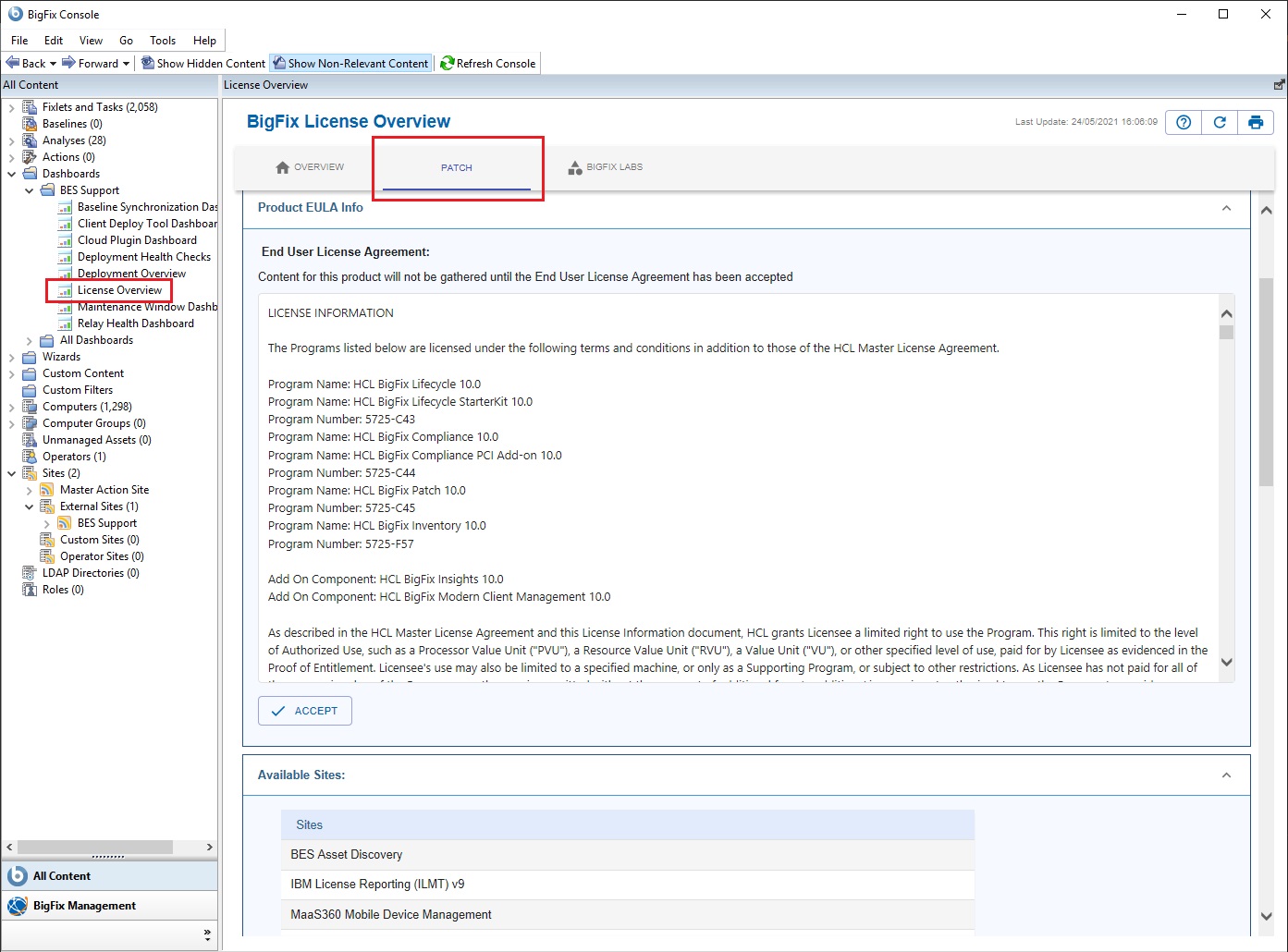Open the All Content domain button
This screenshot has width=1288, height=952.
click(x=109, y=876)
